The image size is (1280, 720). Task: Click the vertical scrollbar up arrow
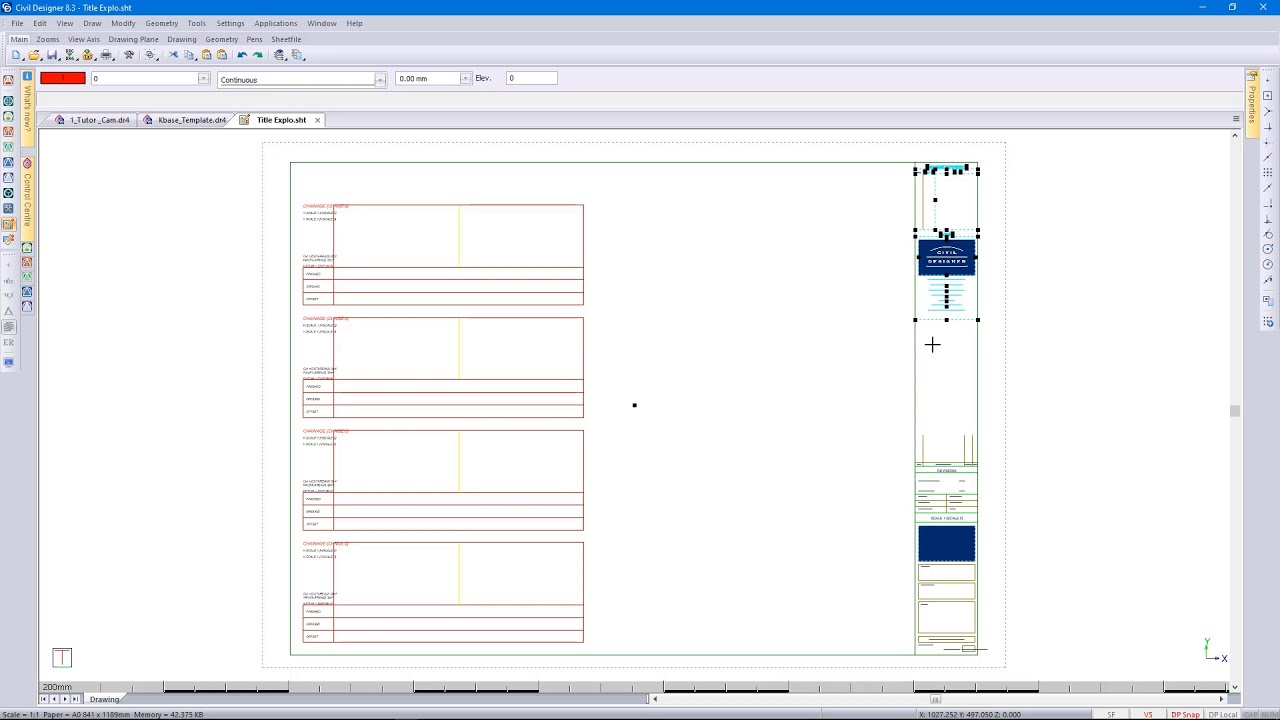point(1235,135)
